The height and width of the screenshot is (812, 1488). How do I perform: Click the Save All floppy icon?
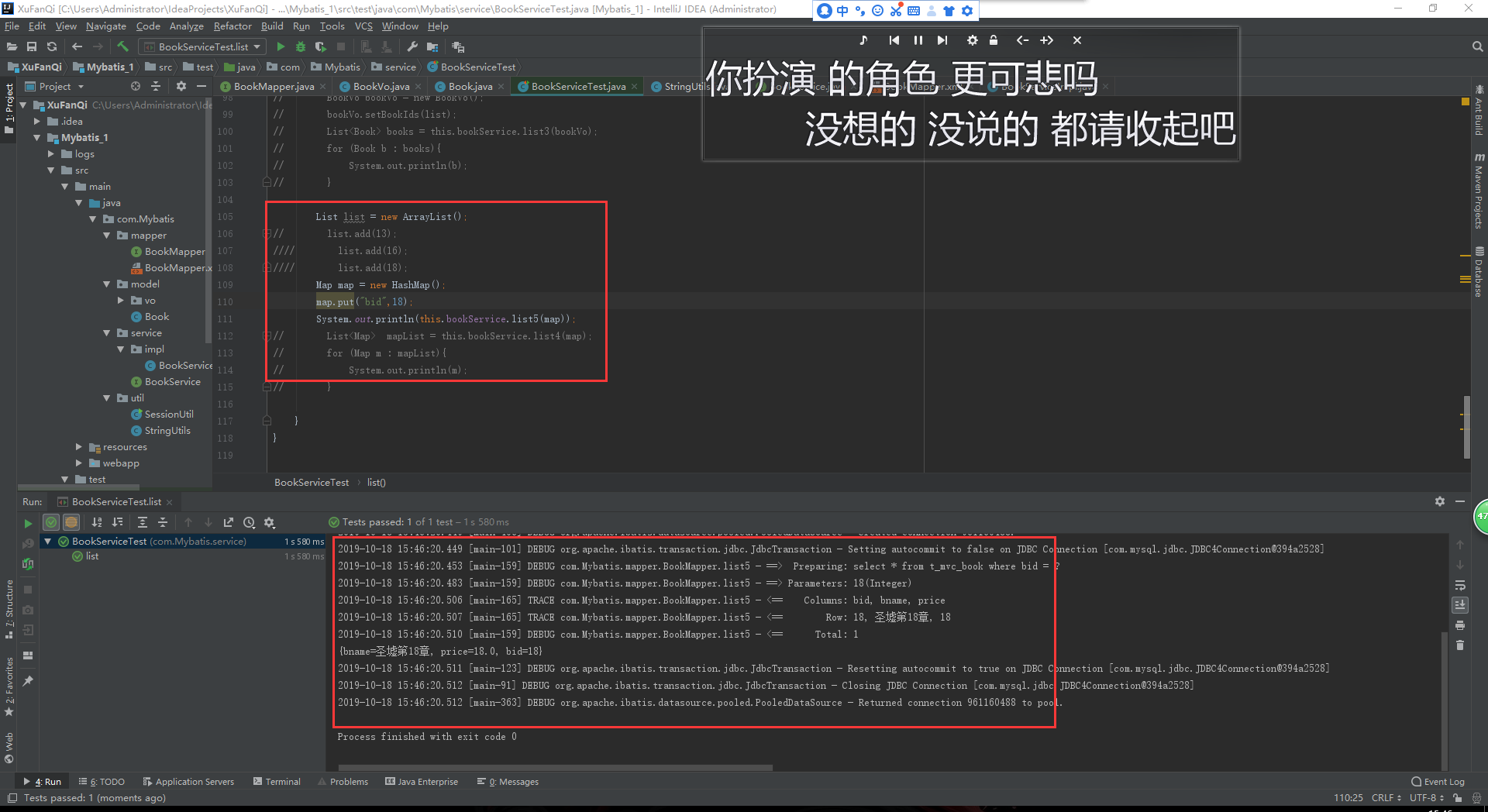click(x=32, y=47)
